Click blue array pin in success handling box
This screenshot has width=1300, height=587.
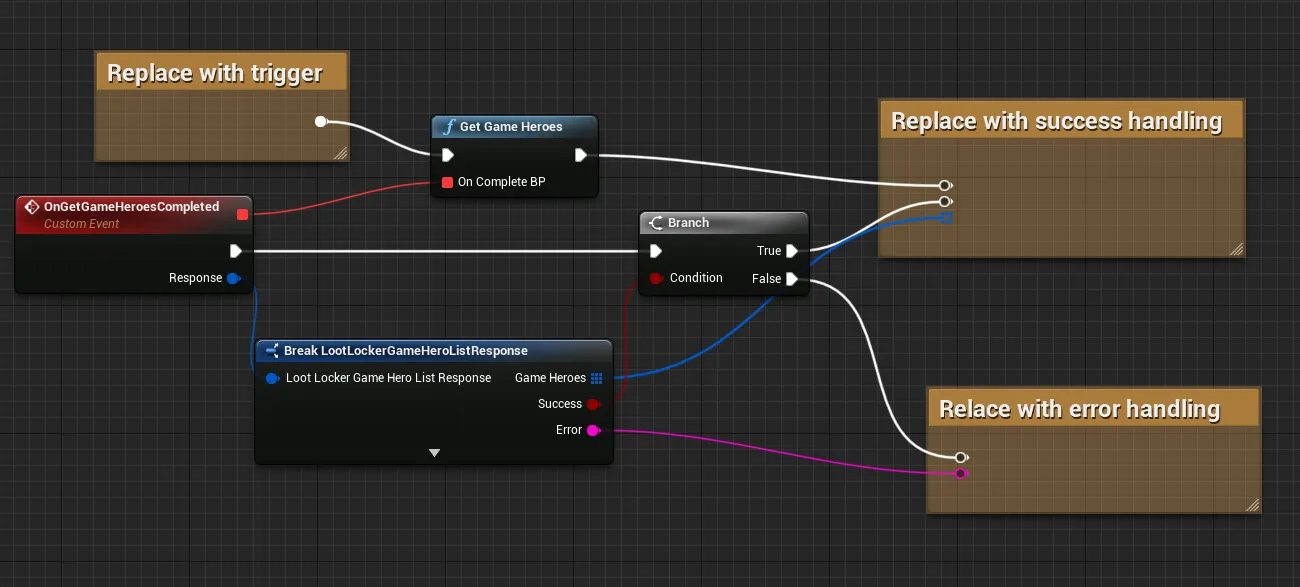[946, 217]
